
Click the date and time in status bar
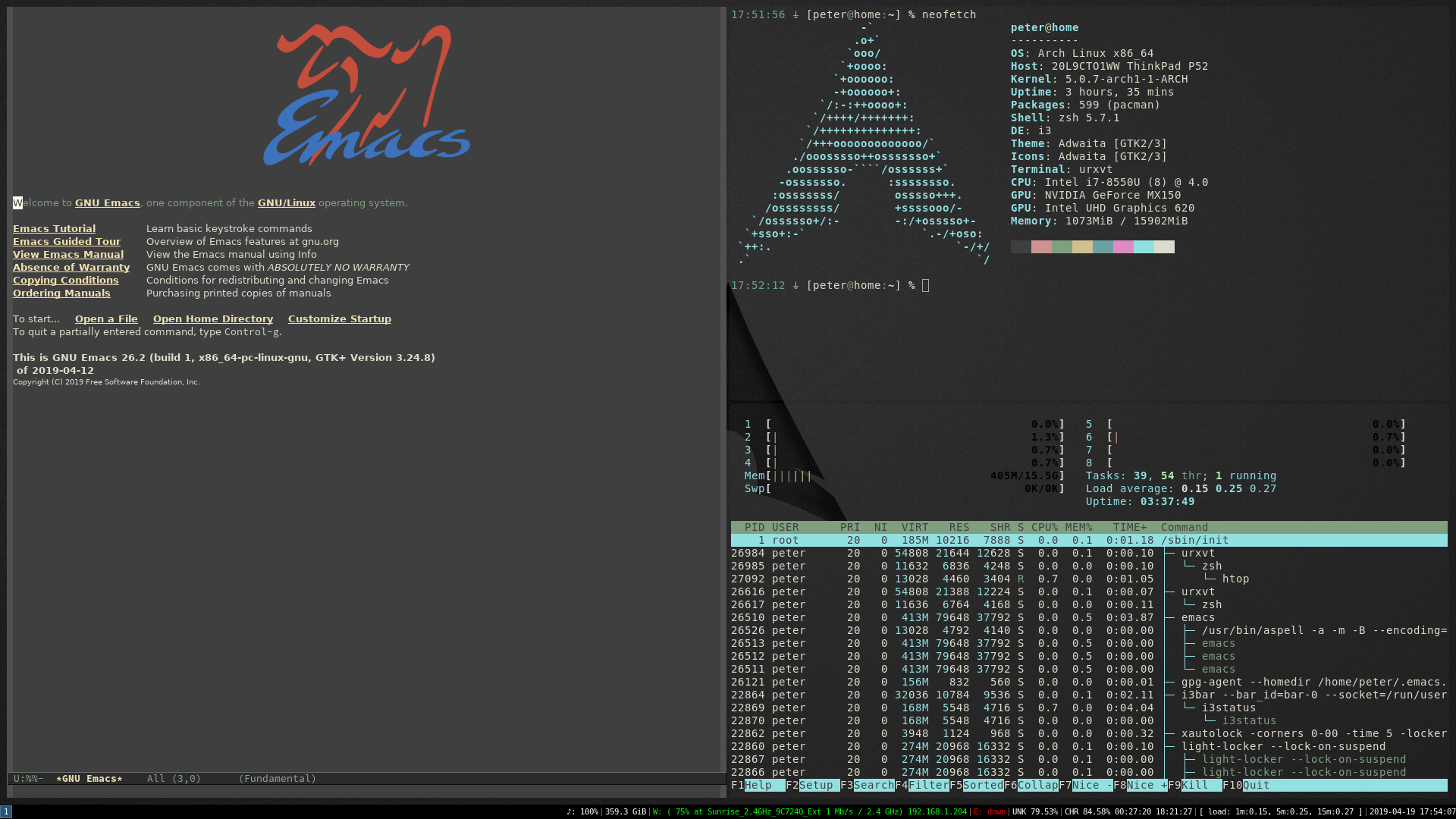pos(1412,811)
